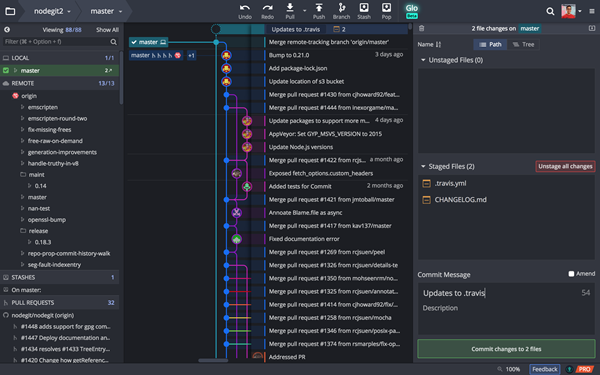600x375 pixels.
Task: Open pull request #1448 adds support for gpg
Action: click(x=66, y=326)
